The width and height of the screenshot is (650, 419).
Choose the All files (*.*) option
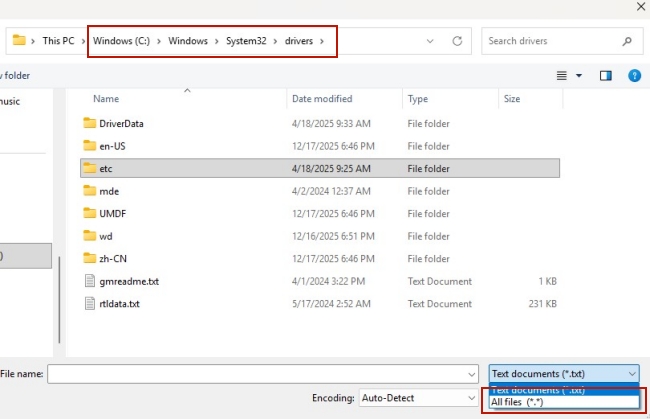click(564, 402)
